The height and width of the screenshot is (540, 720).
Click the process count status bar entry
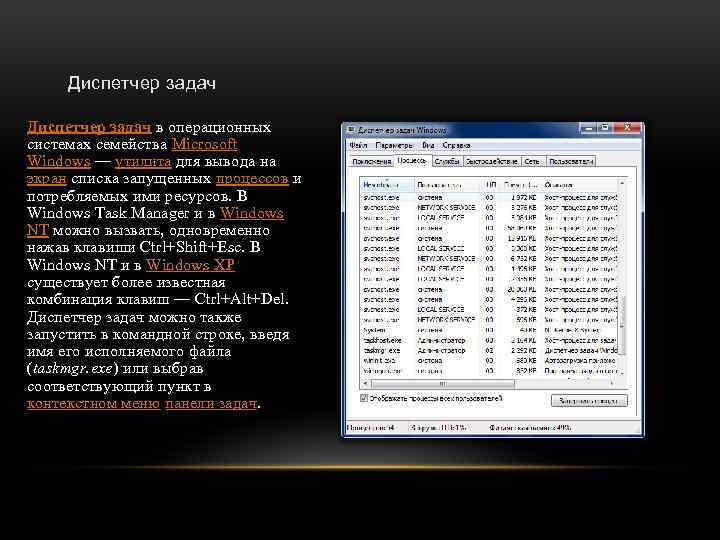tap(371, 428)
